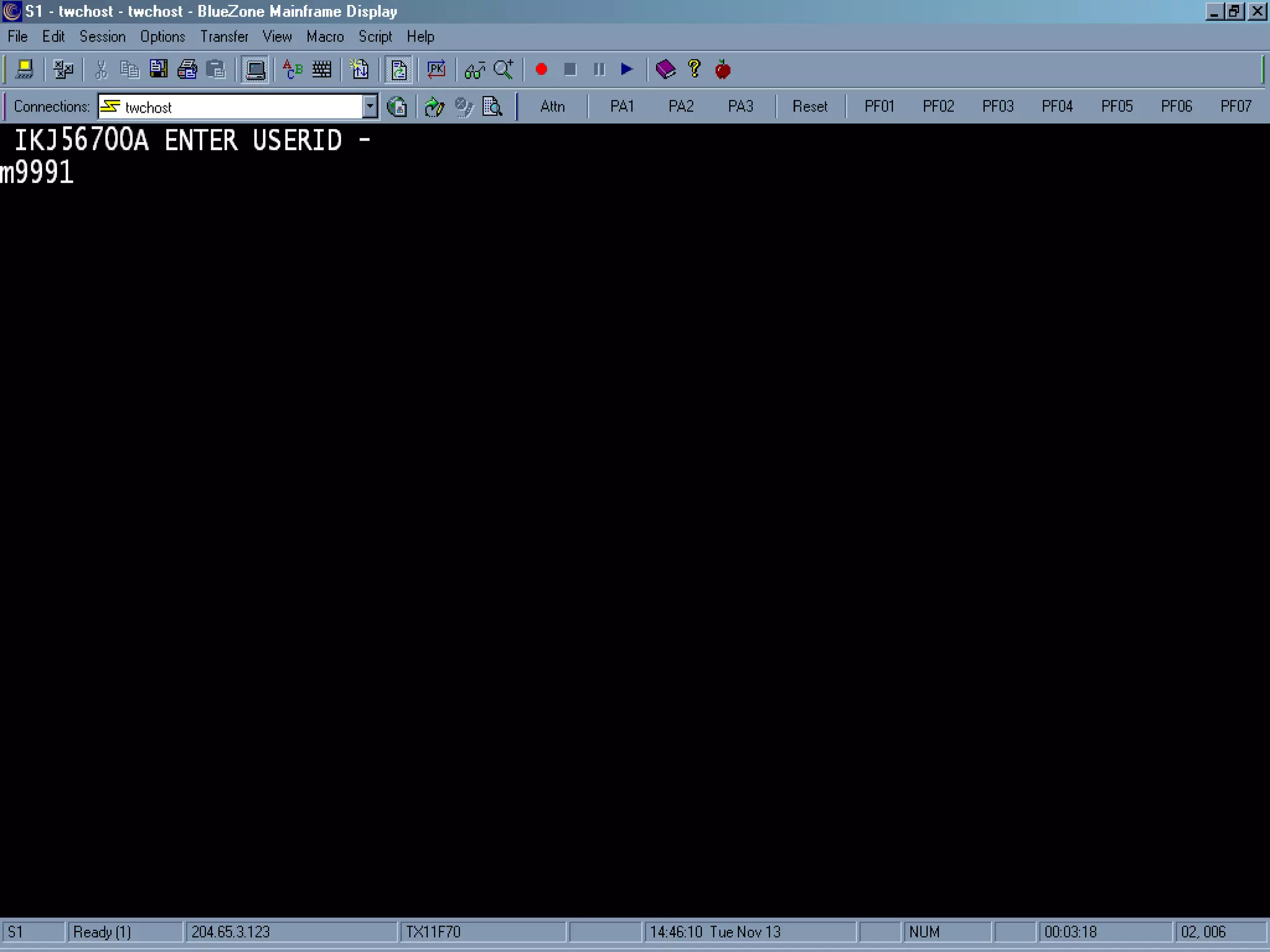Screen dimensions: 1270x952
Task: Open the Session menu
Action: click(102, 37)
